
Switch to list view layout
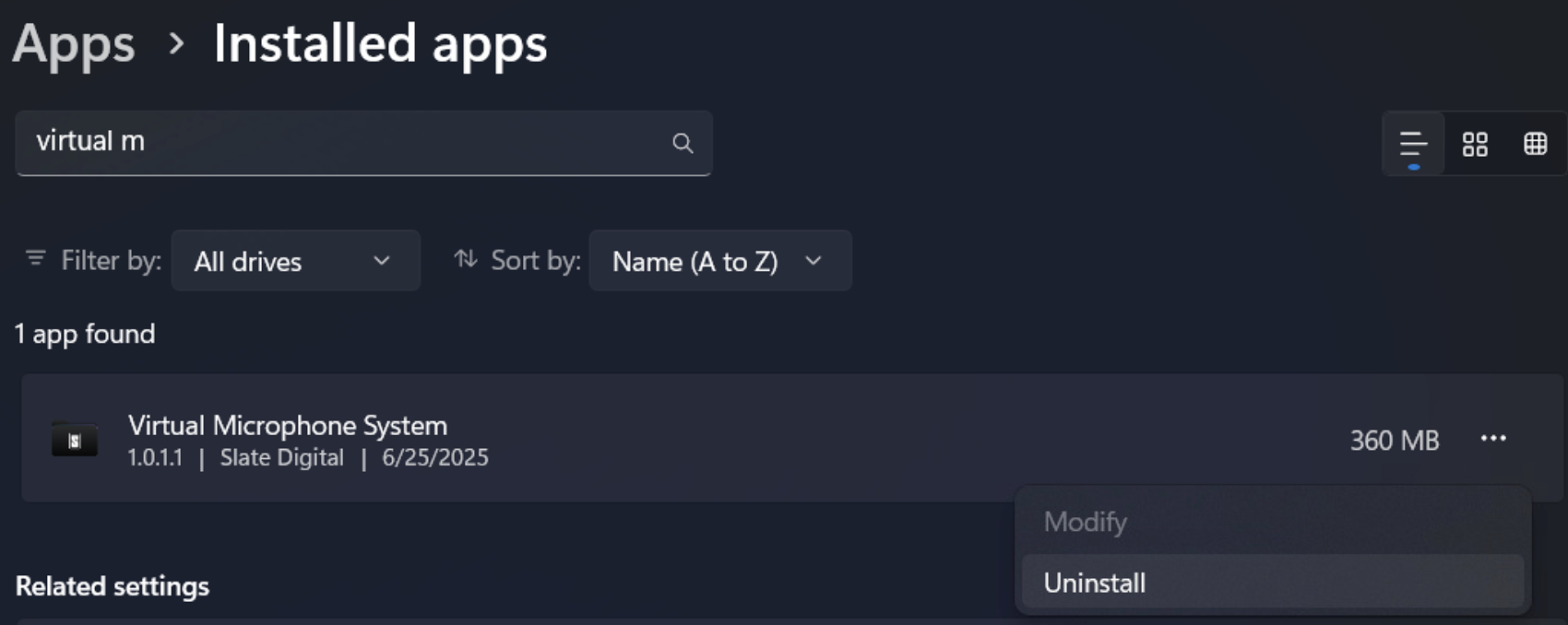1413,144
